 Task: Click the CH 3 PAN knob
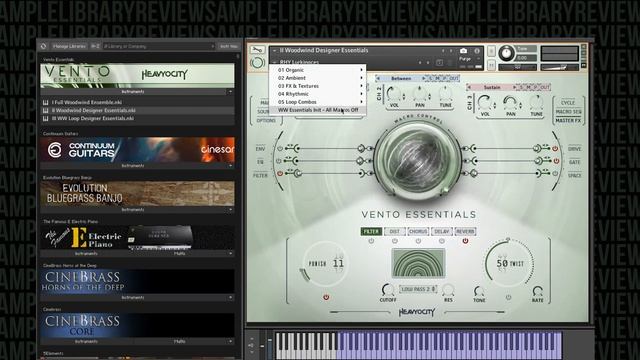pyautogui.click(x=510, y=102)
